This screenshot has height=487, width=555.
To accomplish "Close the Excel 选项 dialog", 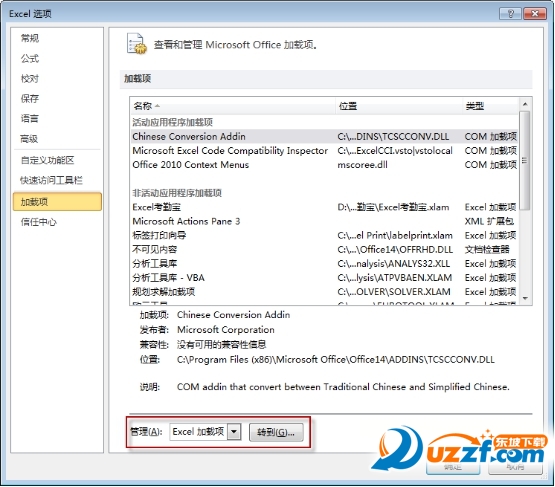I will pos(534,13).
